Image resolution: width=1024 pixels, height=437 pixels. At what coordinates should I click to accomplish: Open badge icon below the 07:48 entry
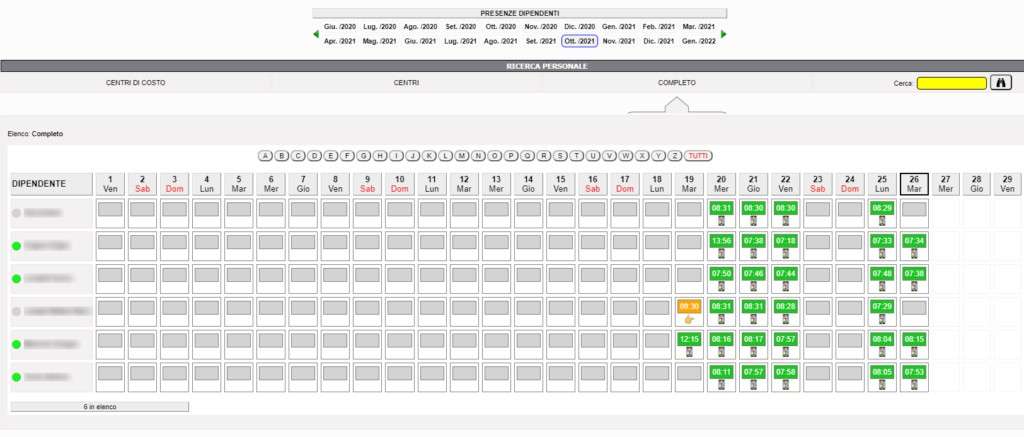pyautogui.click(x=882, y=286)
